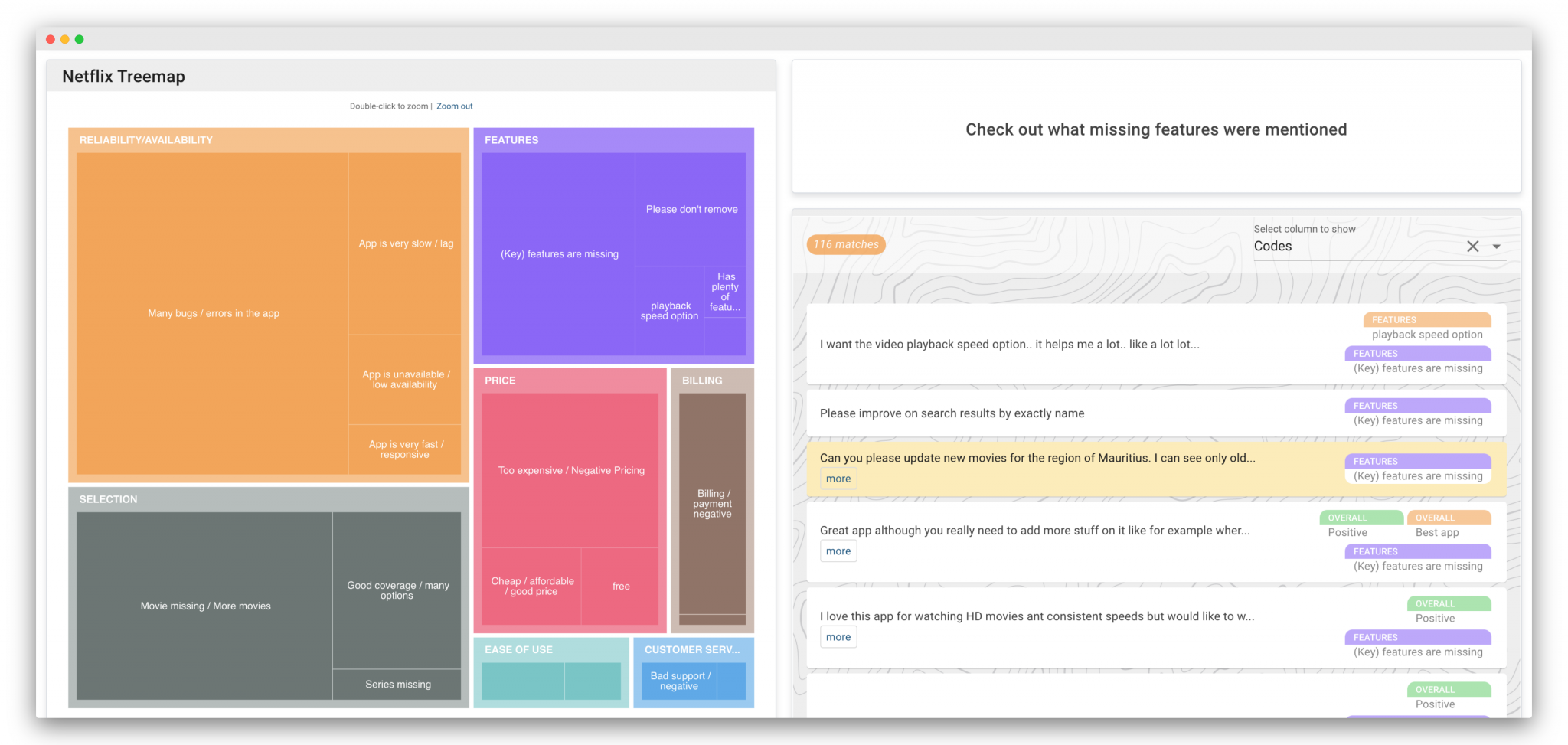Image resolution: width=1568 pixels, height=745 pixels.
Task: Open the column selector dropdown arrow
Action: click(x=1497, y=247)
